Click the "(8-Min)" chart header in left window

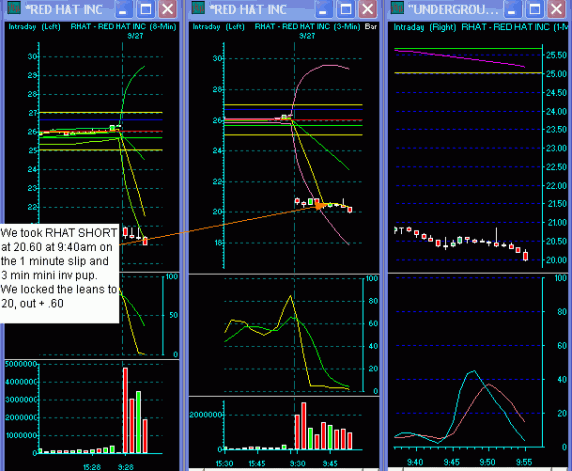click(x=162, y=27)
